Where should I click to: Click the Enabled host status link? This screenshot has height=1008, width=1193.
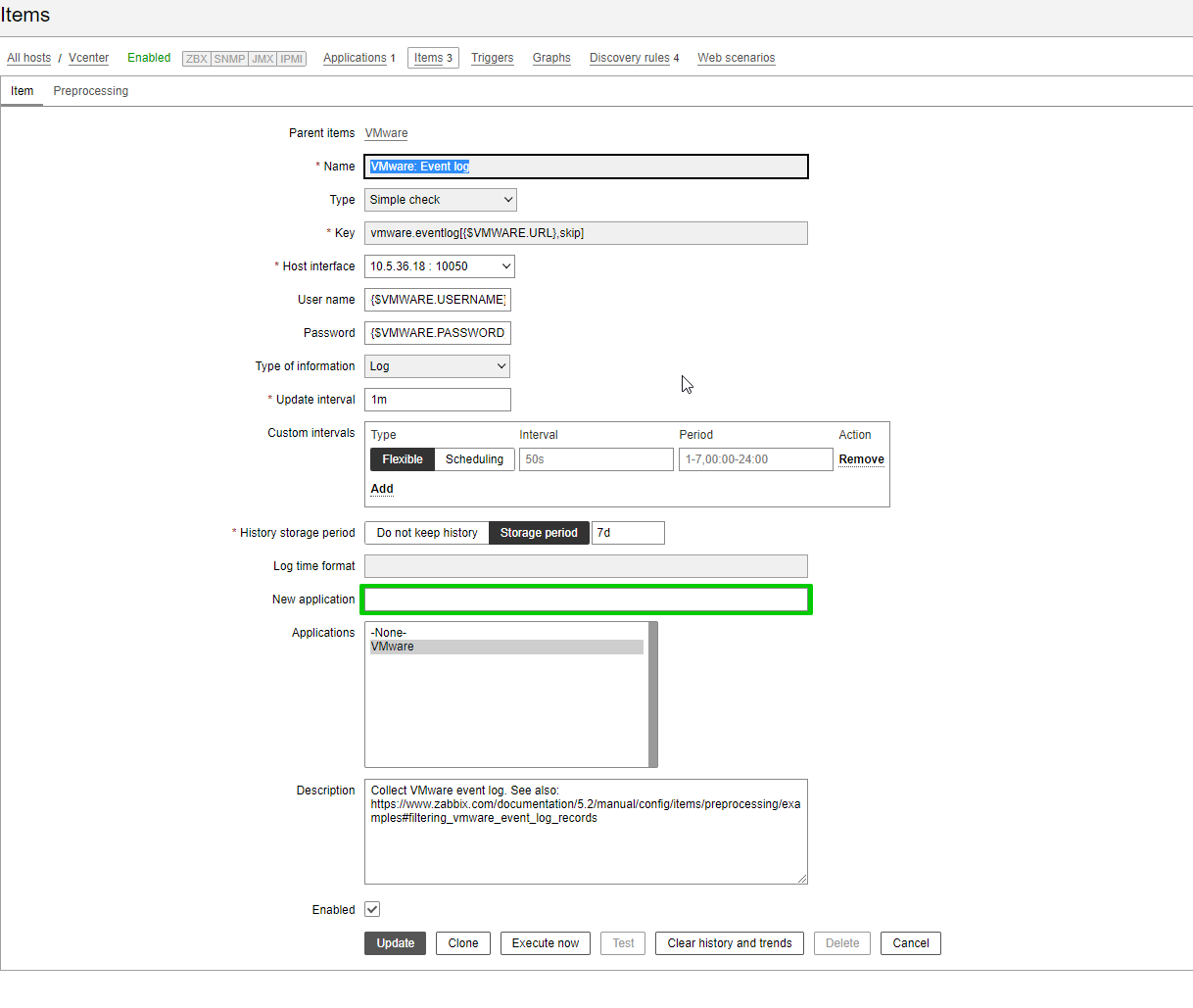coord(149,58)
